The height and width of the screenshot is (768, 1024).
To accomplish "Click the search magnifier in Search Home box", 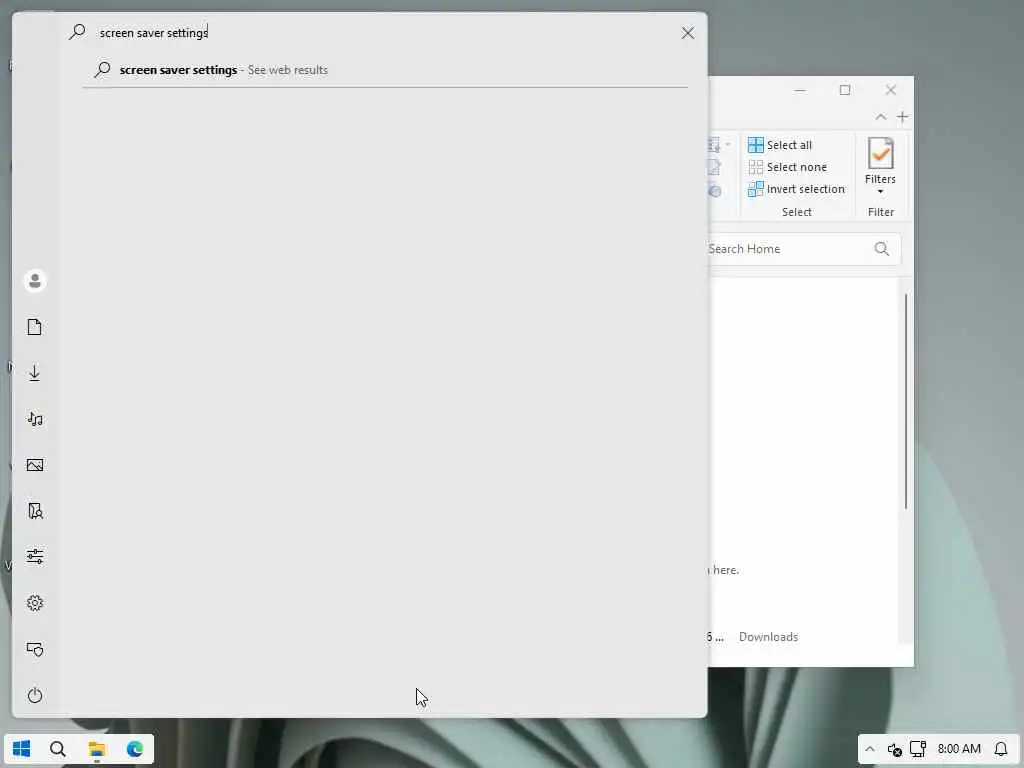I will pos(882,249).
